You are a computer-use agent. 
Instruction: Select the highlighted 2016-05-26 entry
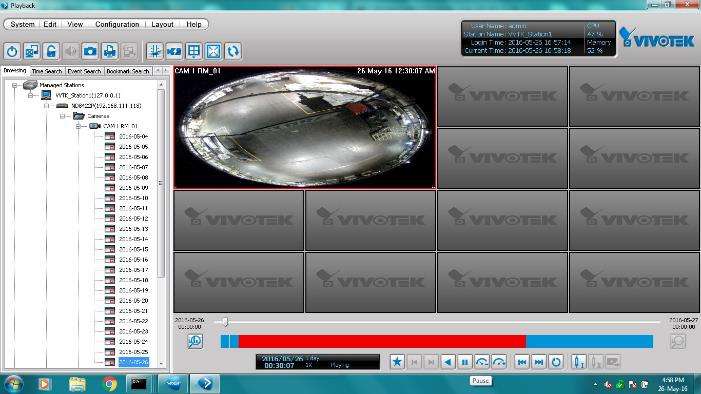click(x=133, y=362)
